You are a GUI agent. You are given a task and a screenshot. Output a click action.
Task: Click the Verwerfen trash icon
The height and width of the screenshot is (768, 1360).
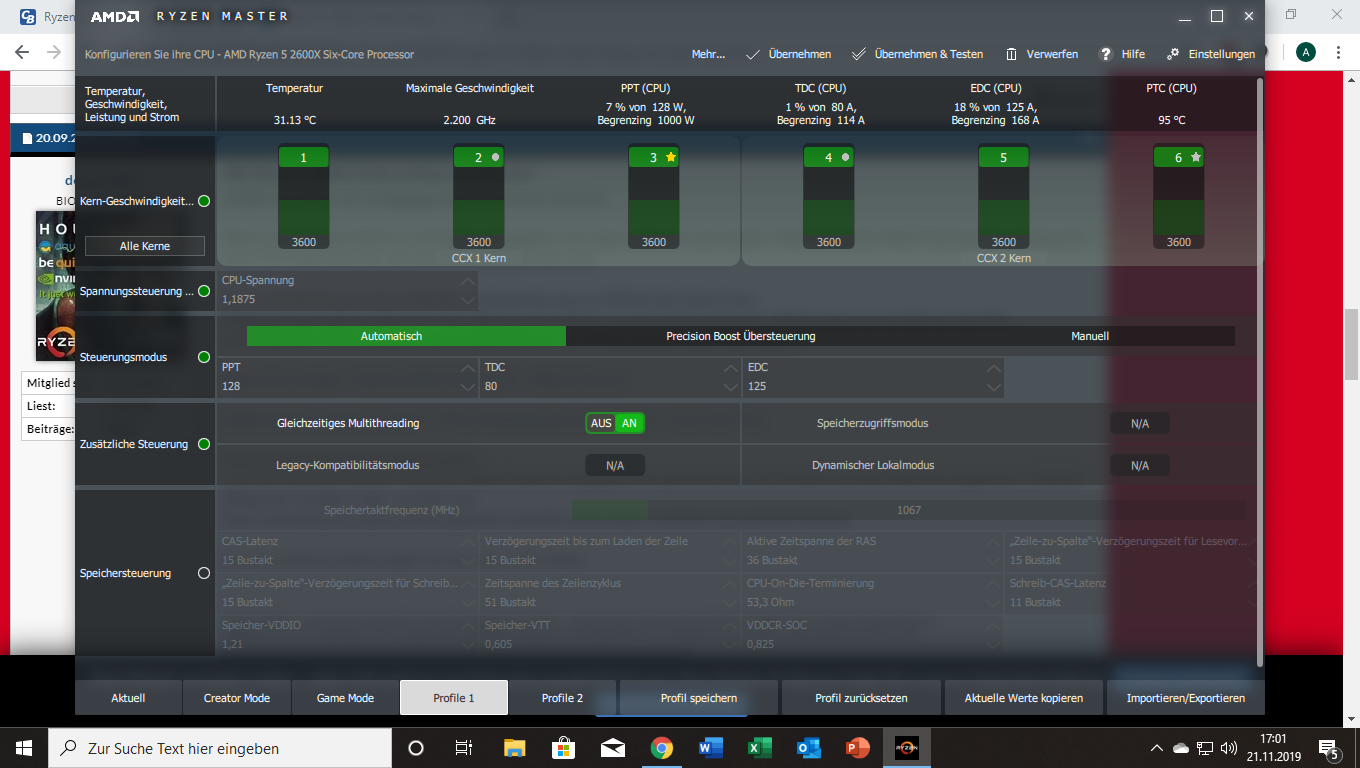point(1012,54)
